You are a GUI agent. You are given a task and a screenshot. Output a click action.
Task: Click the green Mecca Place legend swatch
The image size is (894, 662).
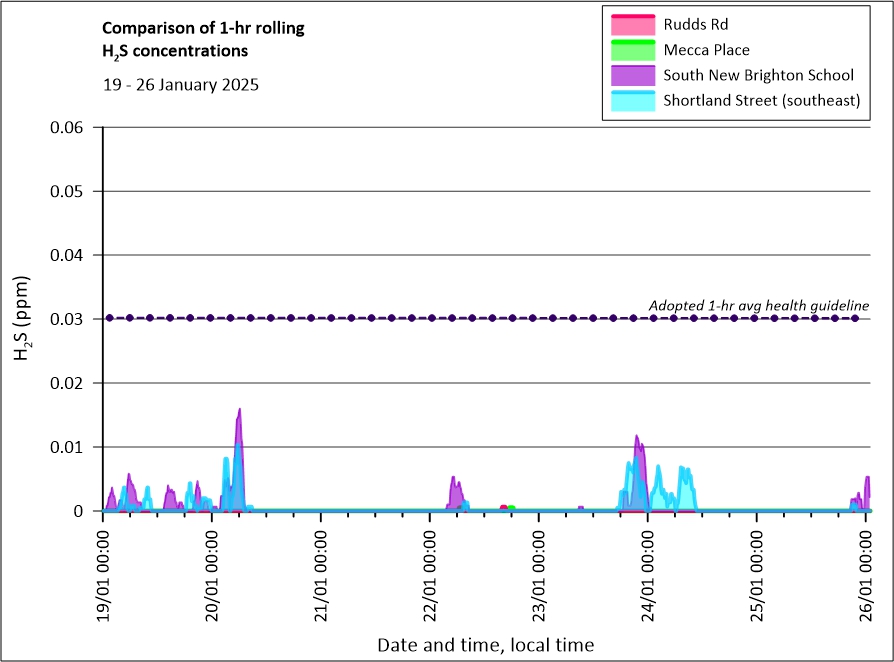(630, 50)
